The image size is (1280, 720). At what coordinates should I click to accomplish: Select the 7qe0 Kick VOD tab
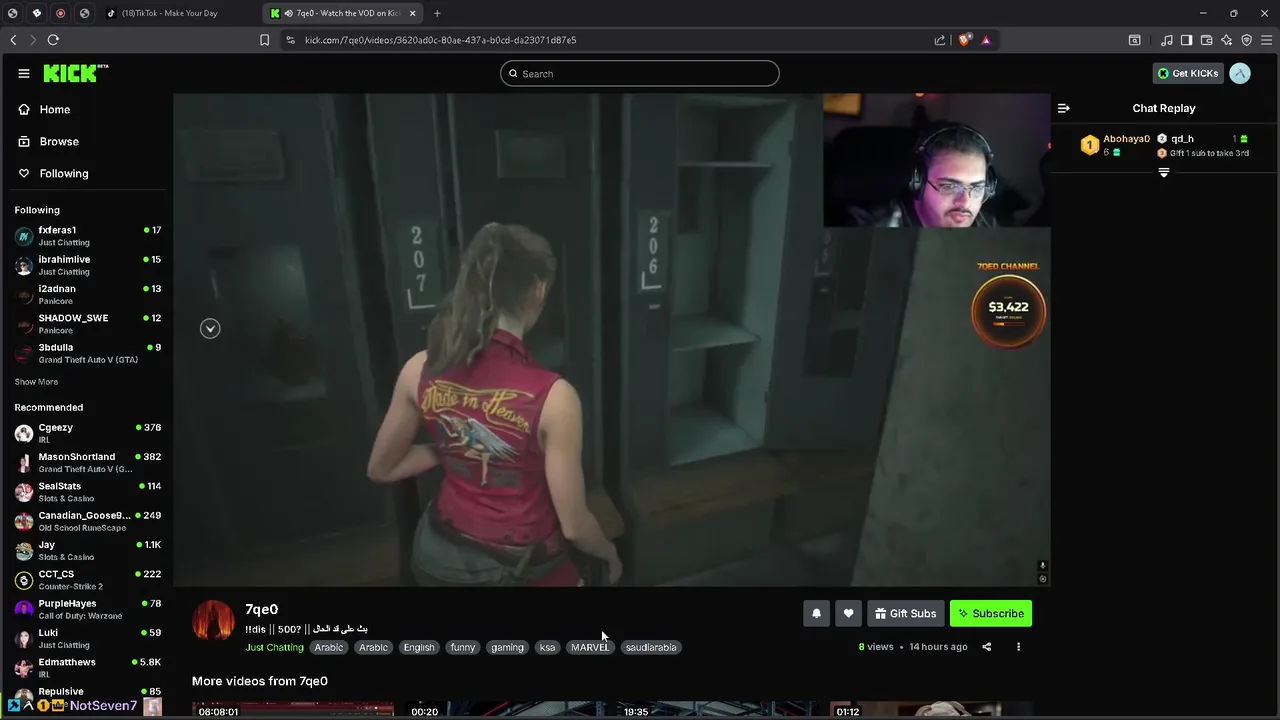345,13
